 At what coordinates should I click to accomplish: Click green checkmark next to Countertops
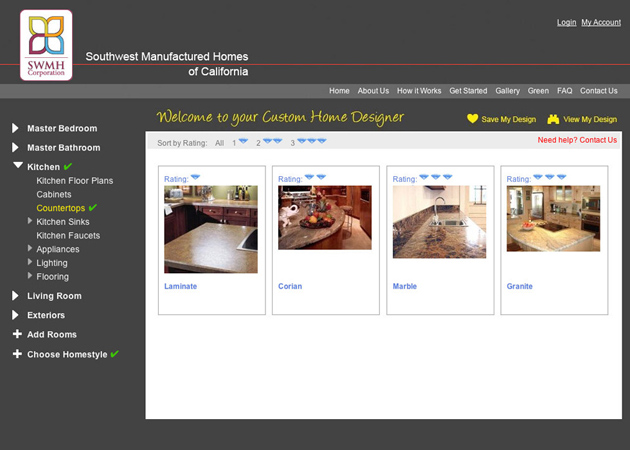coord(93,207)
